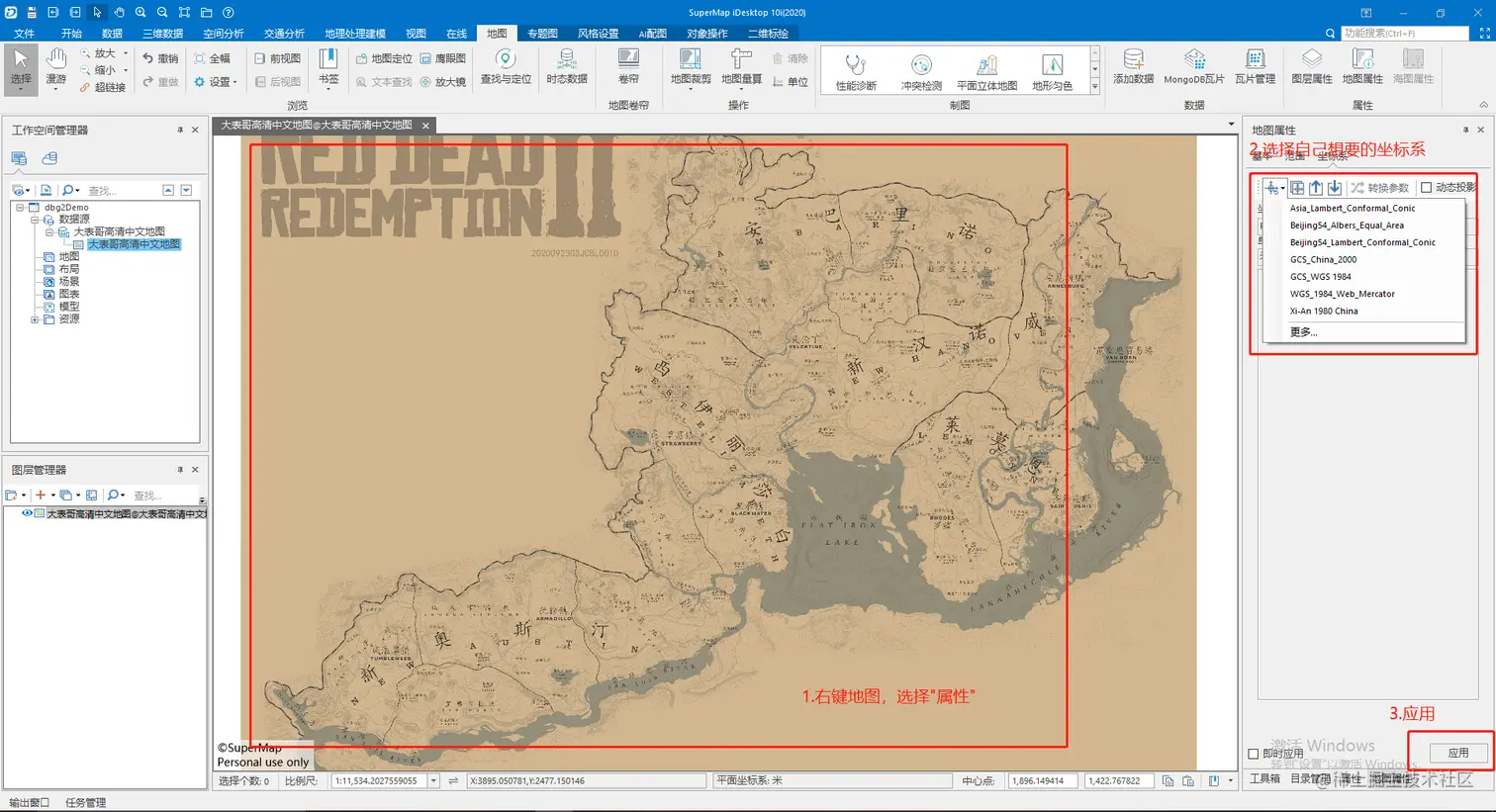Click workspace manager 查找 search field
1496x812 pixels.
coord(122,190)
